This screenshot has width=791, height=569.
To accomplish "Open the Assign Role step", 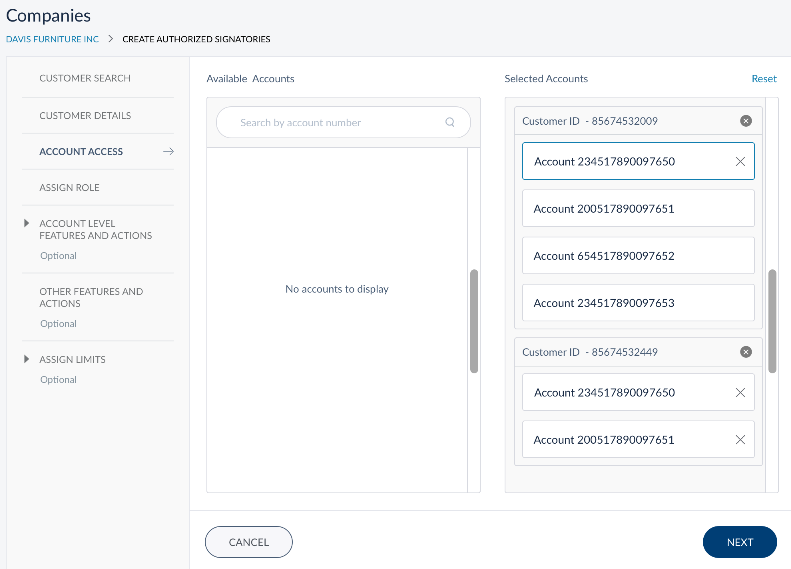I will pos(69,188).
